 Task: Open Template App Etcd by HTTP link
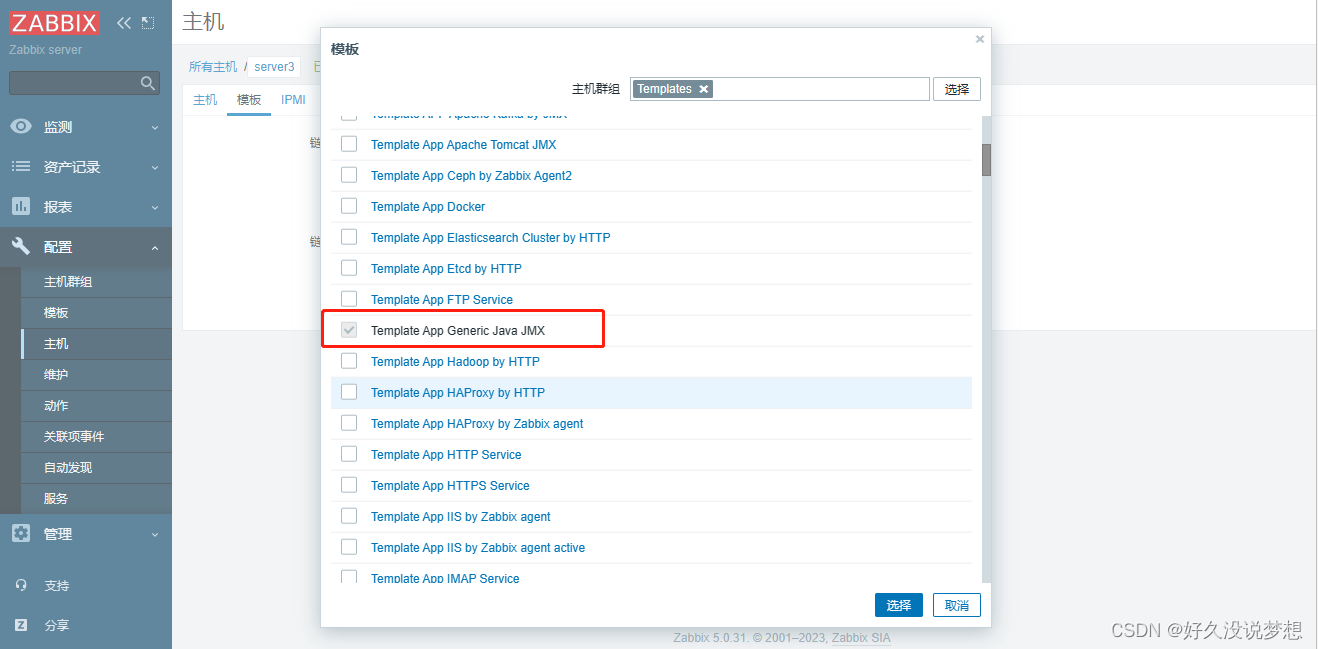[x=446, y=269]
